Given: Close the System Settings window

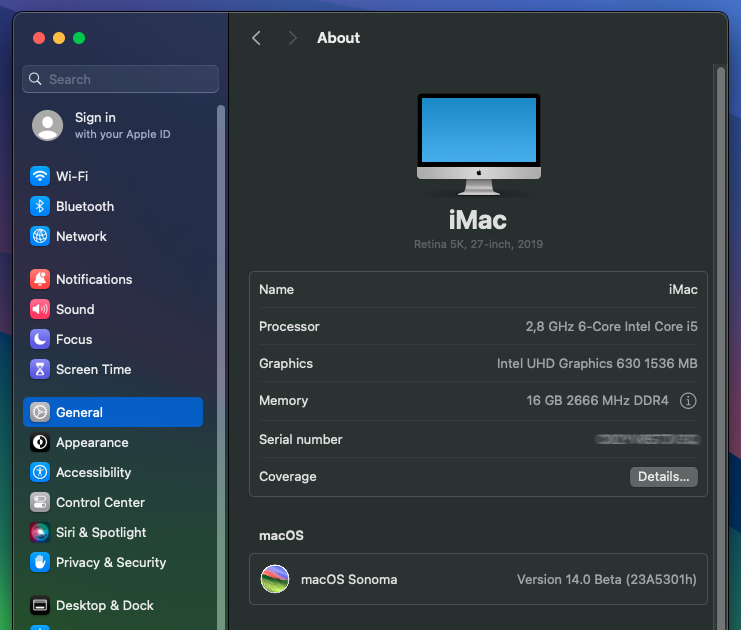Looking at the screenshot, I should pyautogui.click(x=39, y=38).
